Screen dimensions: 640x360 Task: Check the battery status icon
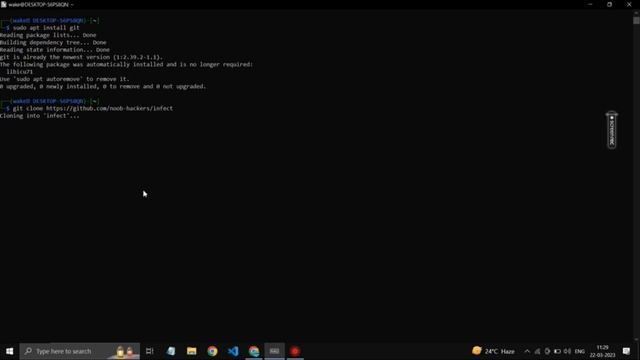click(x=558, y=351)
